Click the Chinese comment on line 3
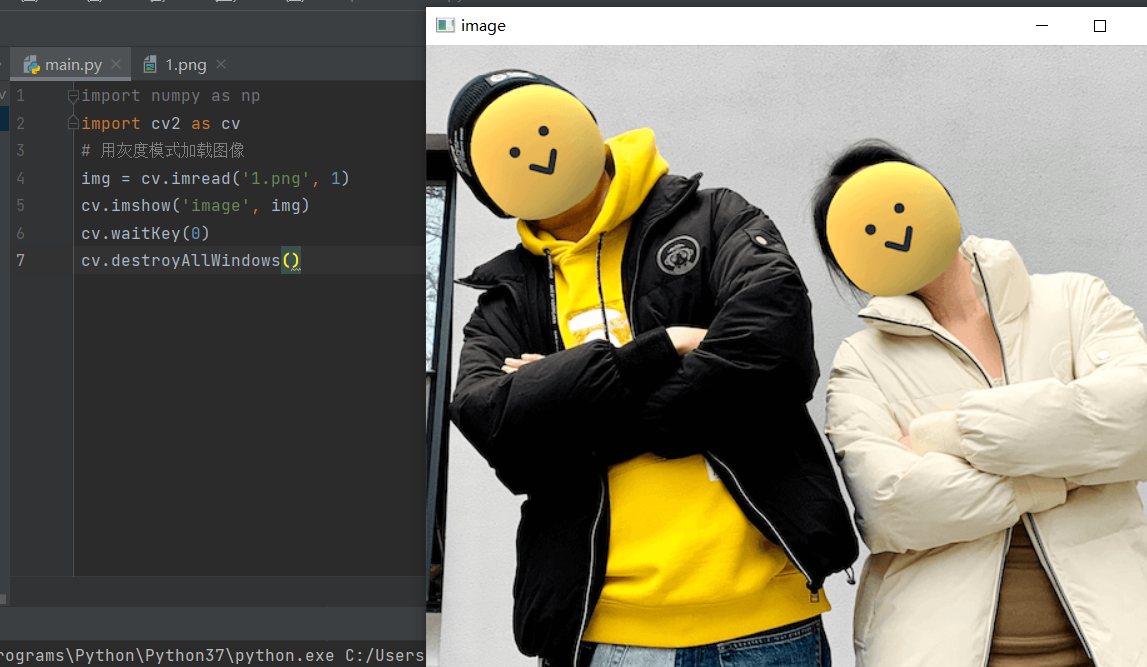The image size is (1147, 667). tap(162, 151)
